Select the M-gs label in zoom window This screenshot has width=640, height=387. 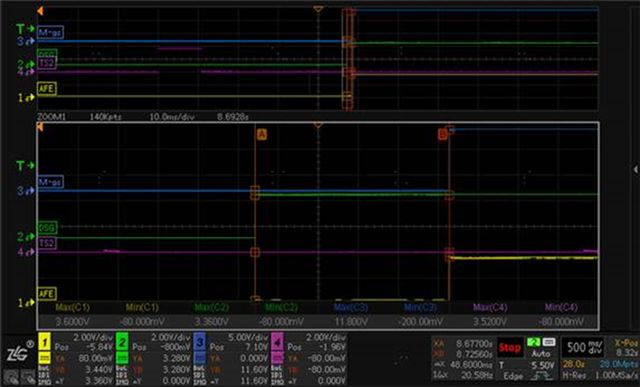(x=50, y=182)
